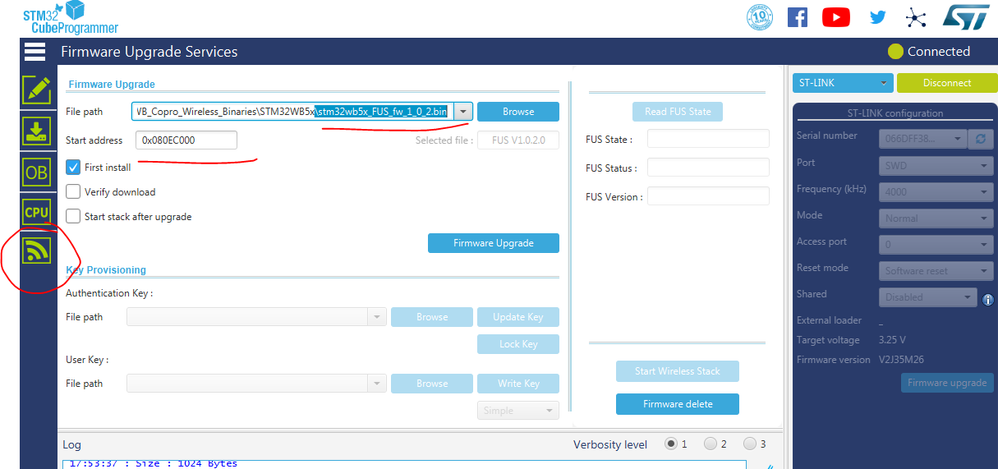Enable Start stack after upgrade checkbox
The image size is (998, 469).
tap(73, 216)
